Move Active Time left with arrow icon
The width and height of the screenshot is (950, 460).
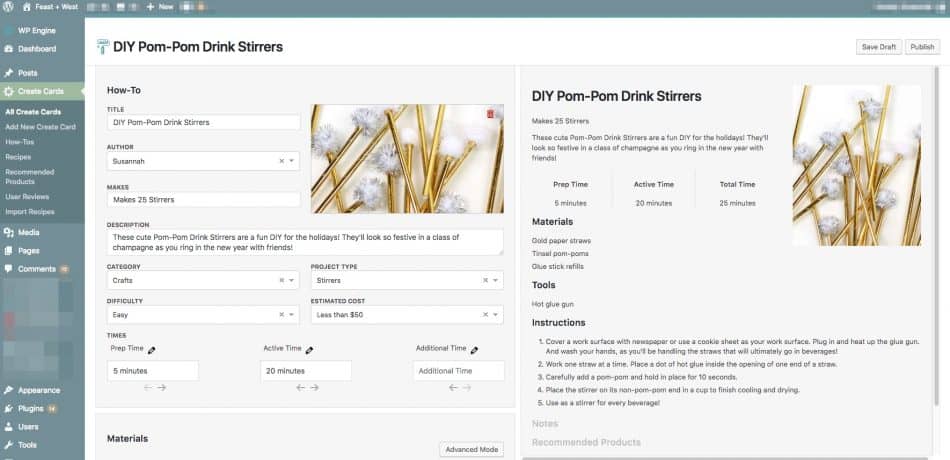300,387
